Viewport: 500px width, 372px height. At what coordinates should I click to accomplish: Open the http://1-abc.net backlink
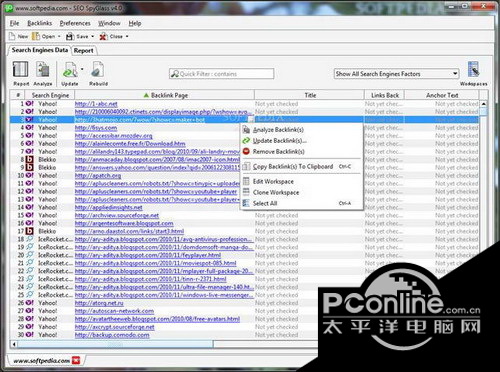pyautogui.click(x=96, y=104)
